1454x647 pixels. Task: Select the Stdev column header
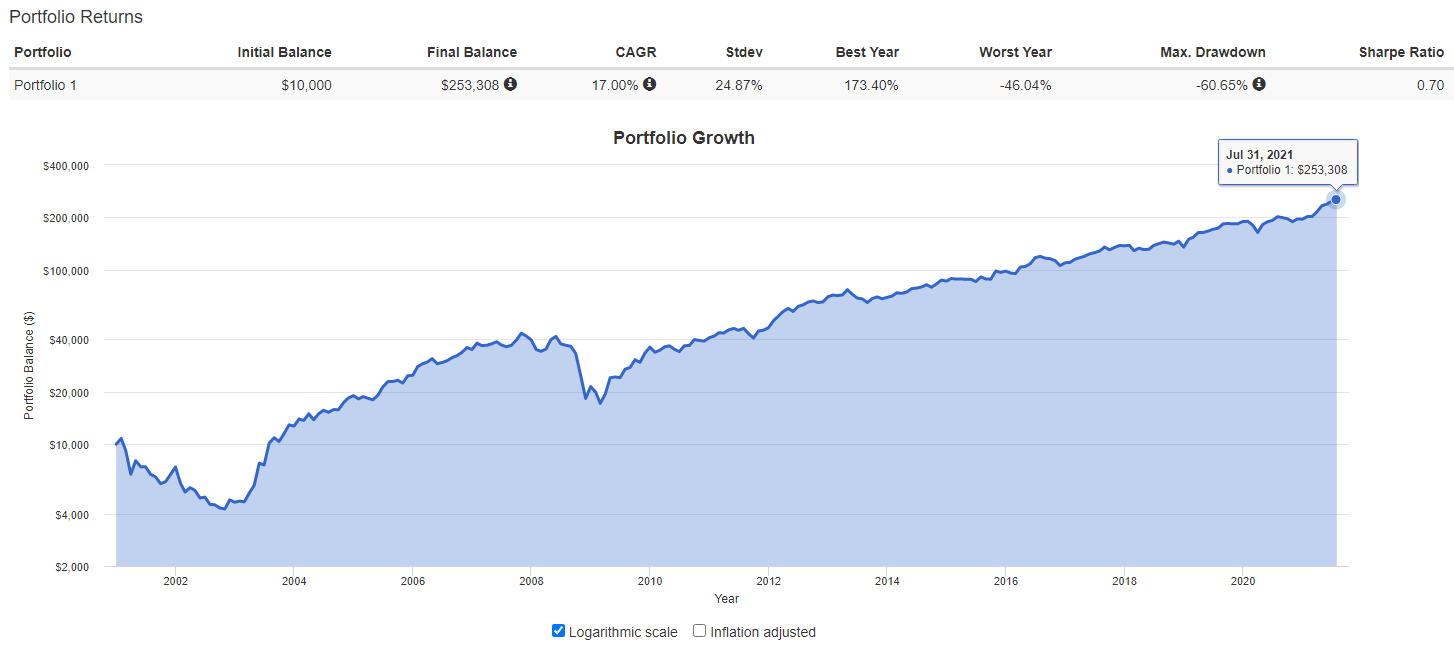tap(743, 52)
